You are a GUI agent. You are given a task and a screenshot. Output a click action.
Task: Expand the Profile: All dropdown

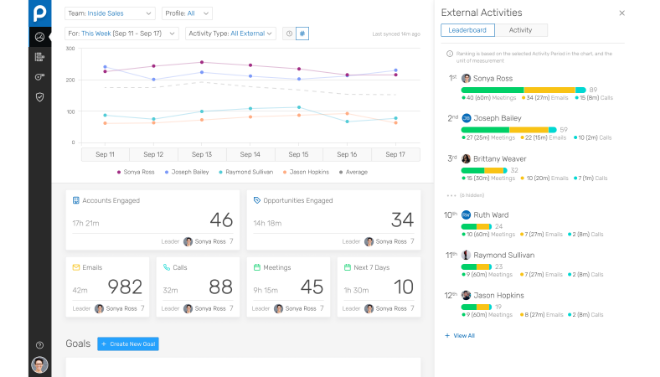187,13
